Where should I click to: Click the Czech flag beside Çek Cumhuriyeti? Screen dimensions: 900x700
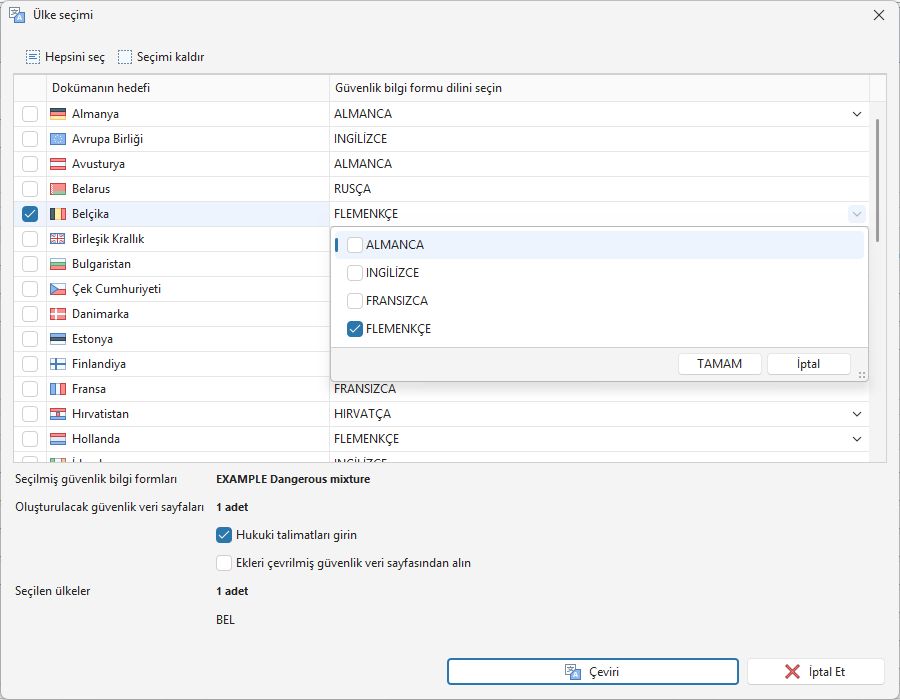[x=58, y=289]
